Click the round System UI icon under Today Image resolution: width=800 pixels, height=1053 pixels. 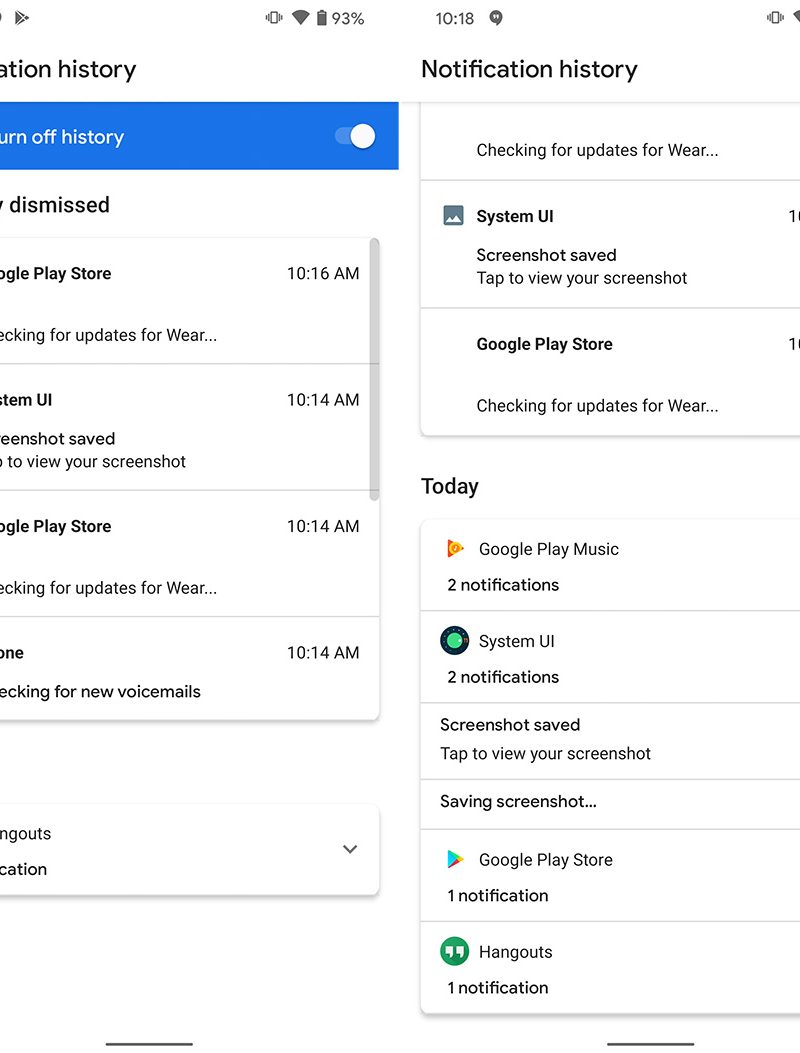click(455, 641)
